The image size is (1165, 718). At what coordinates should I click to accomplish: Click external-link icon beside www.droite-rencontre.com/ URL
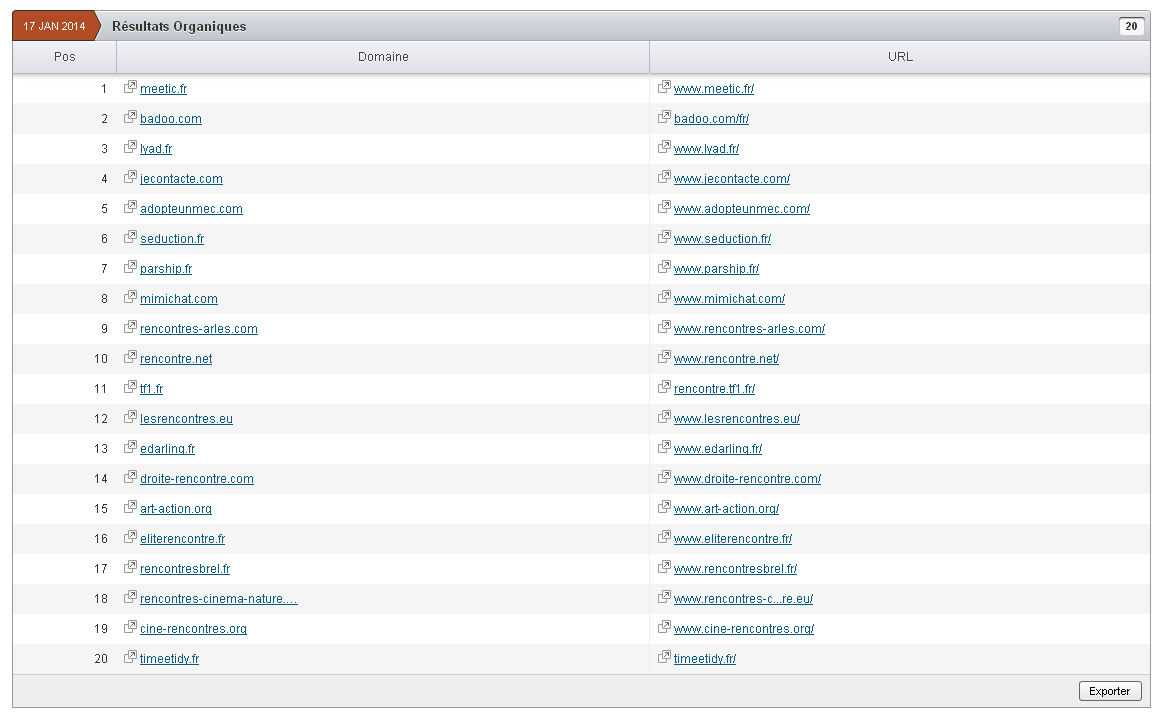pyautogui.click(x=664, y=476)
